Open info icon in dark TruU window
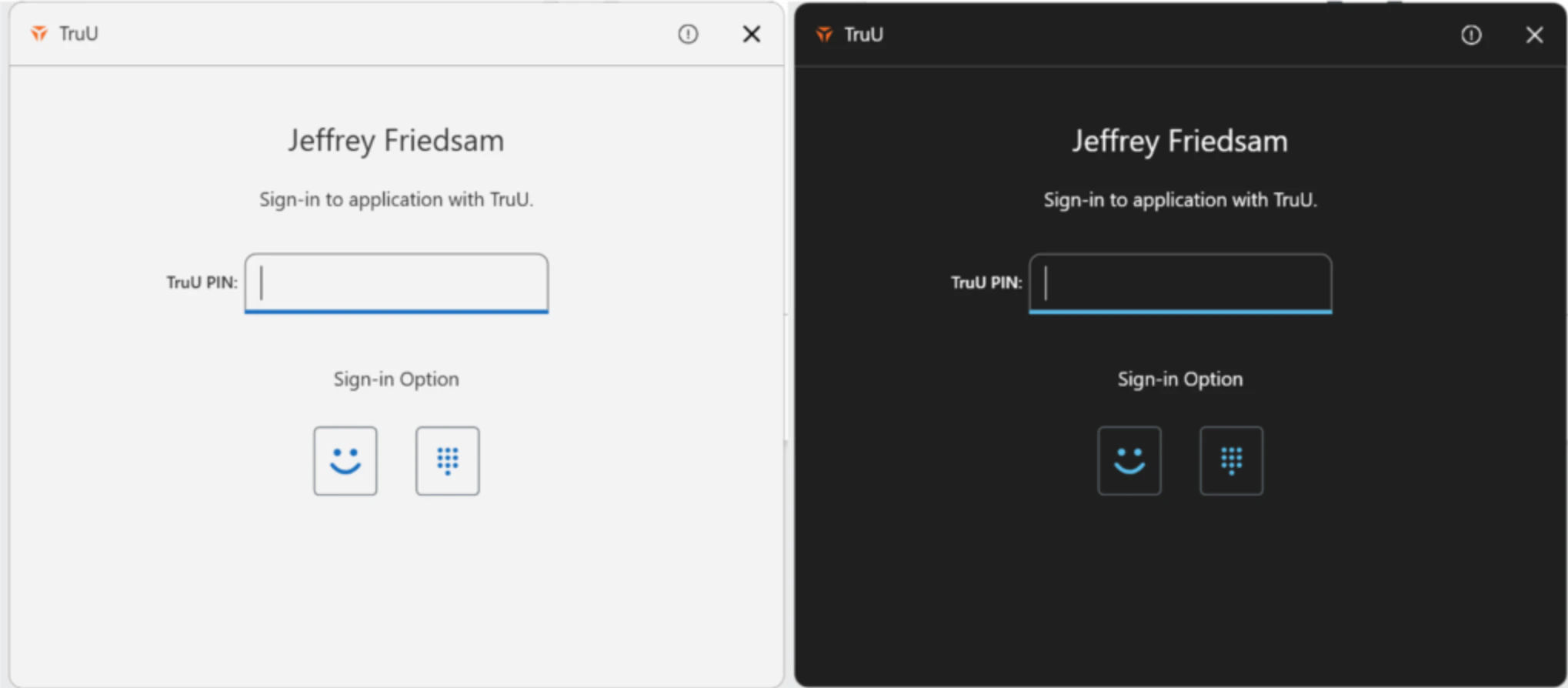1568x688 pixels. 1471,35
